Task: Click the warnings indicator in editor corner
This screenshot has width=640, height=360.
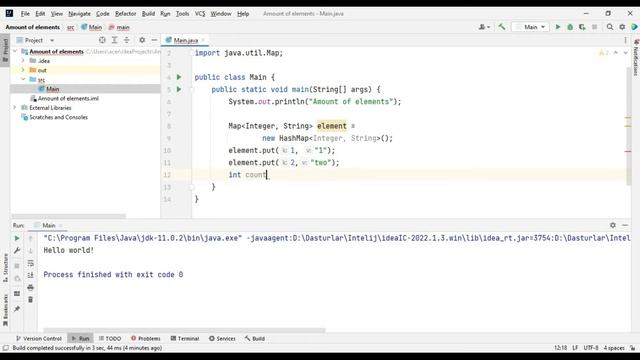Action: tap(603, 53)
